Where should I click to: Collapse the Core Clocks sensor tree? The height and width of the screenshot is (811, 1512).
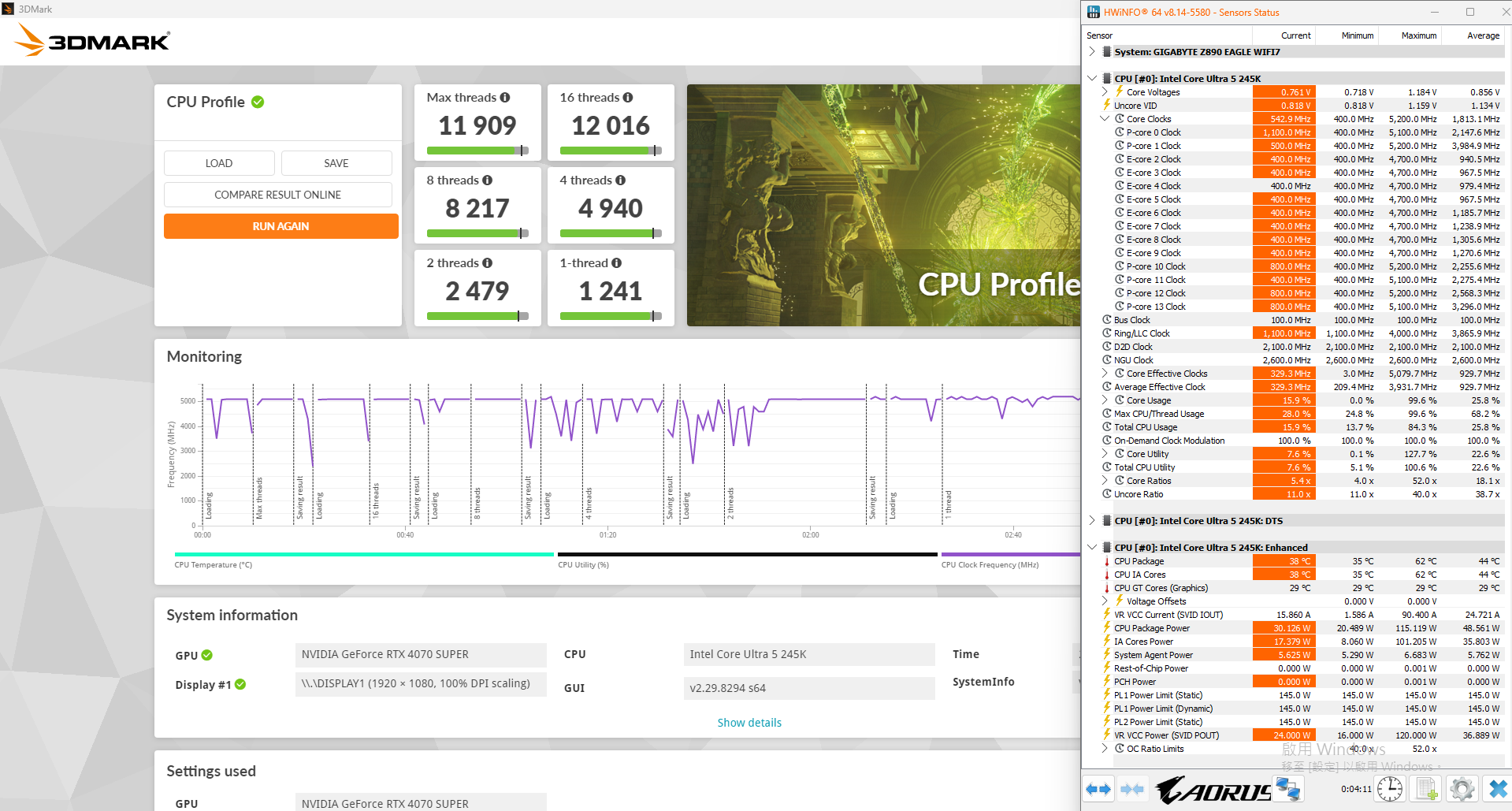pyautogui.click(x=1105, y=119)
